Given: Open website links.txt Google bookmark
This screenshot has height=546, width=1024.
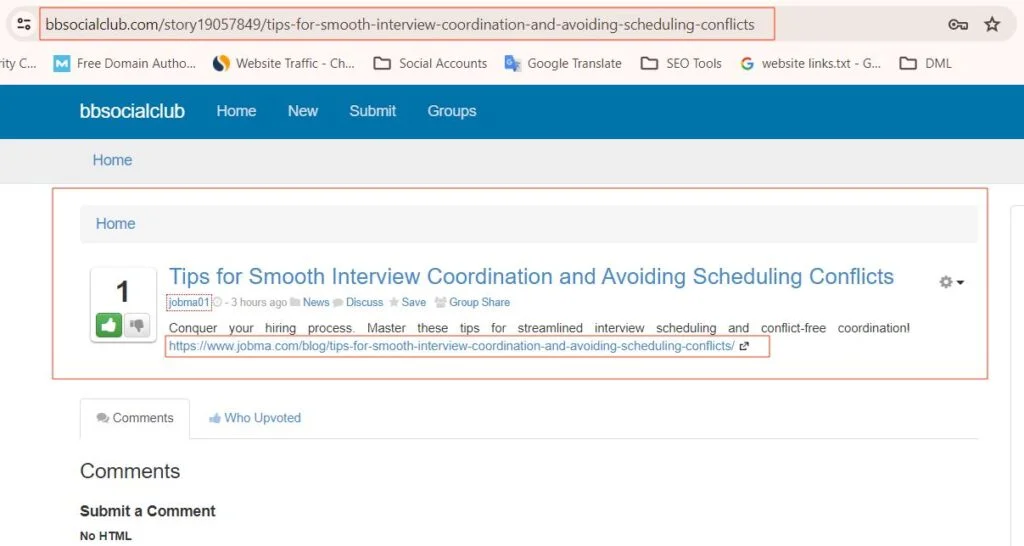Looking at the screenshot, I should click(810, 63).
